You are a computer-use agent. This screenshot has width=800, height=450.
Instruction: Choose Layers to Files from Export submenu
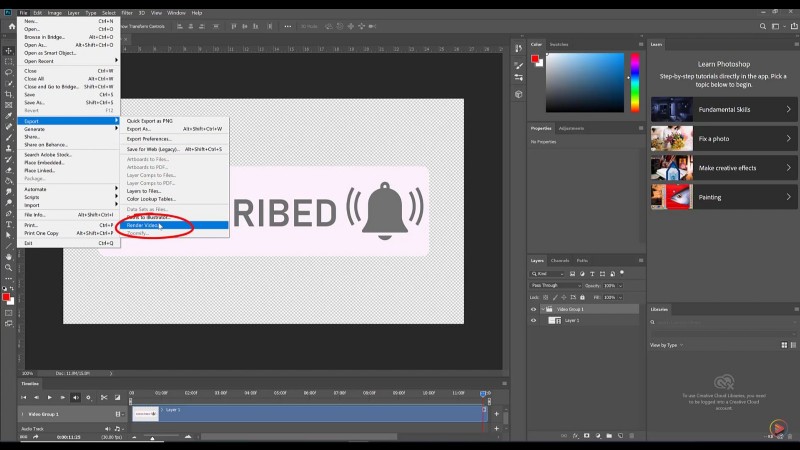tap(174, 191)
